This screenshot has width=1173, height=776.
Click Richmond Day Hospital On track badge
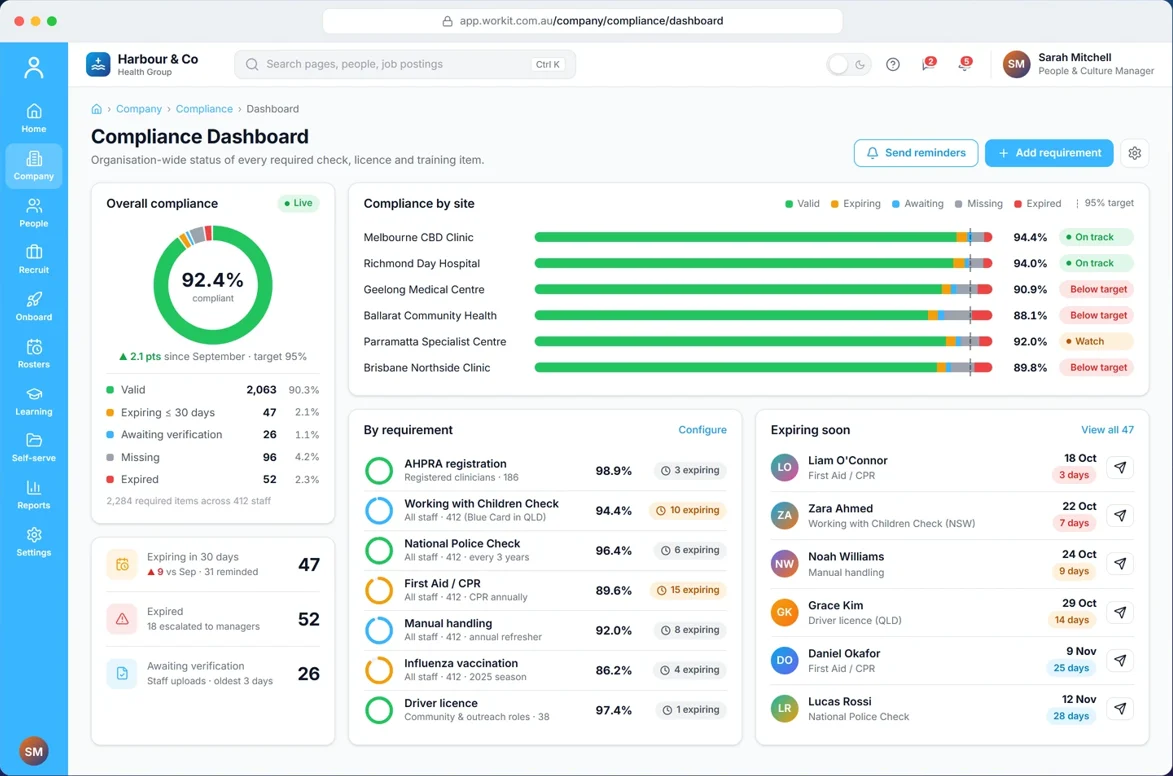click(1095, 263)
